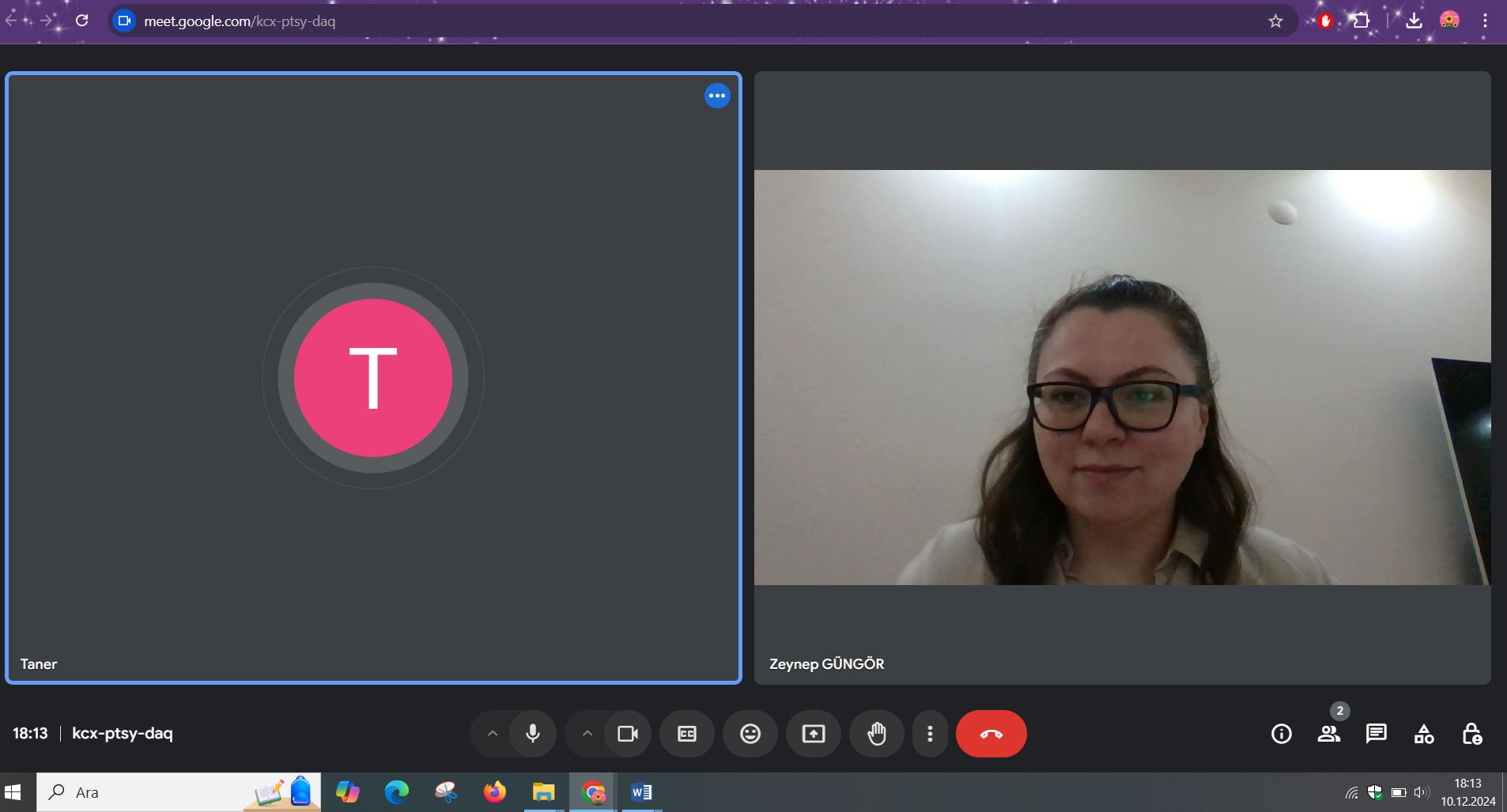This screenshot has height=812, width=1507.
Task: Click Taner's pink avatar circle
Action: (373, 378)
